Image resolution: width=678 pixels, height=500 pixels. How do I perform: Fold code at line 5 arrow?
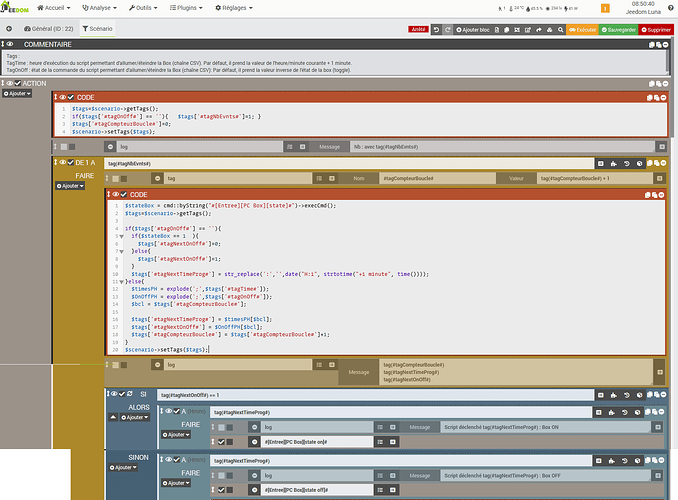122,236
